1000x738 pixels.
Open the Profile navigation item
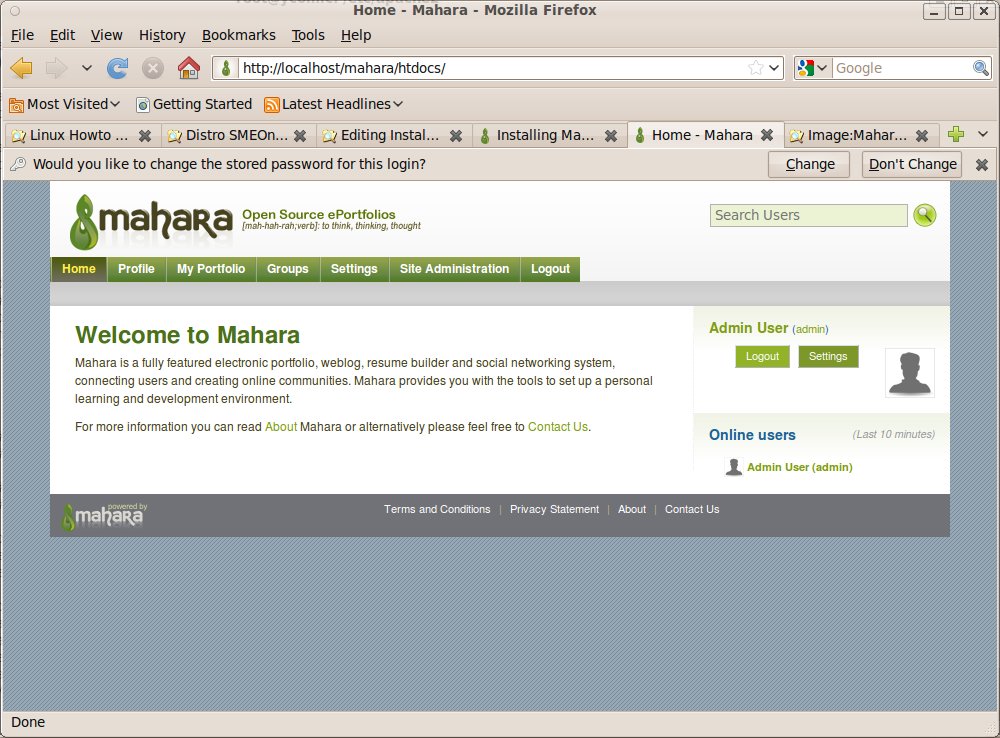pyautogui.click(x=136, y=269)
